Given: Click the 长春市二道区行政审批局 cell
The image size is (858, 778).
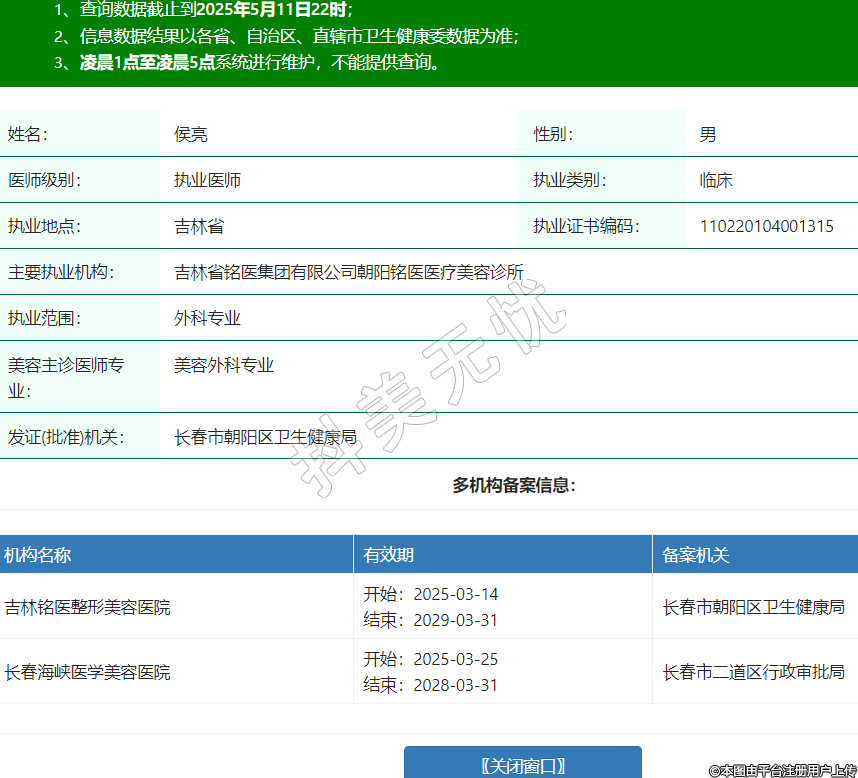Looking at the screenshot, I should click(x=753, y=672).
